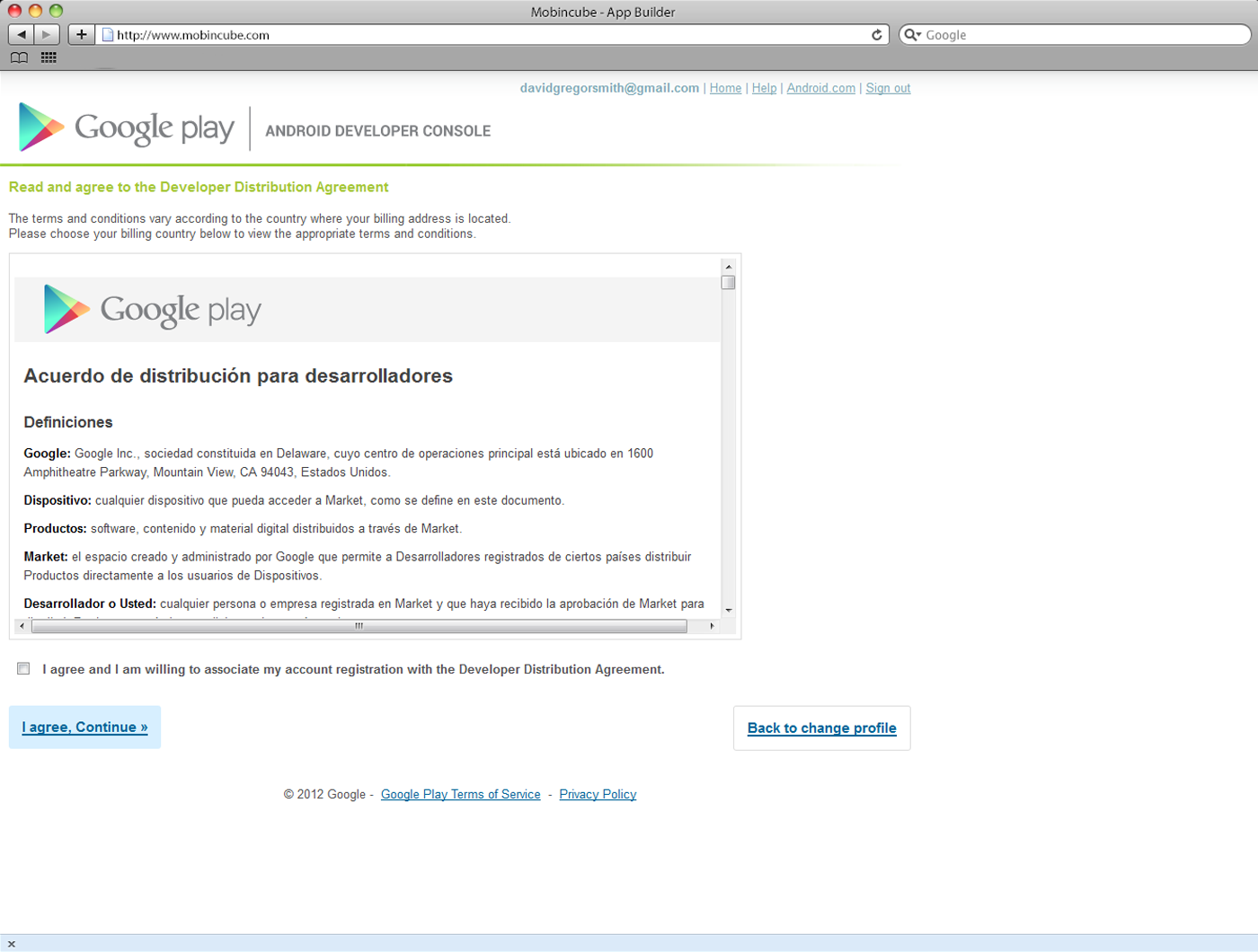Click the Market definition term
This screenshot has height=952, width=1258.
(x=46, y=557)
